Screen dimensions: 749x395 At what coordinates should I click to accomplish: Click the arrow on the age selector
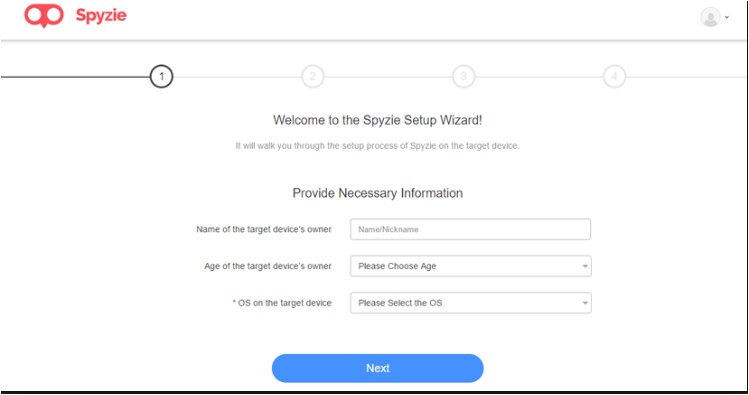click(x=585, y=266)
